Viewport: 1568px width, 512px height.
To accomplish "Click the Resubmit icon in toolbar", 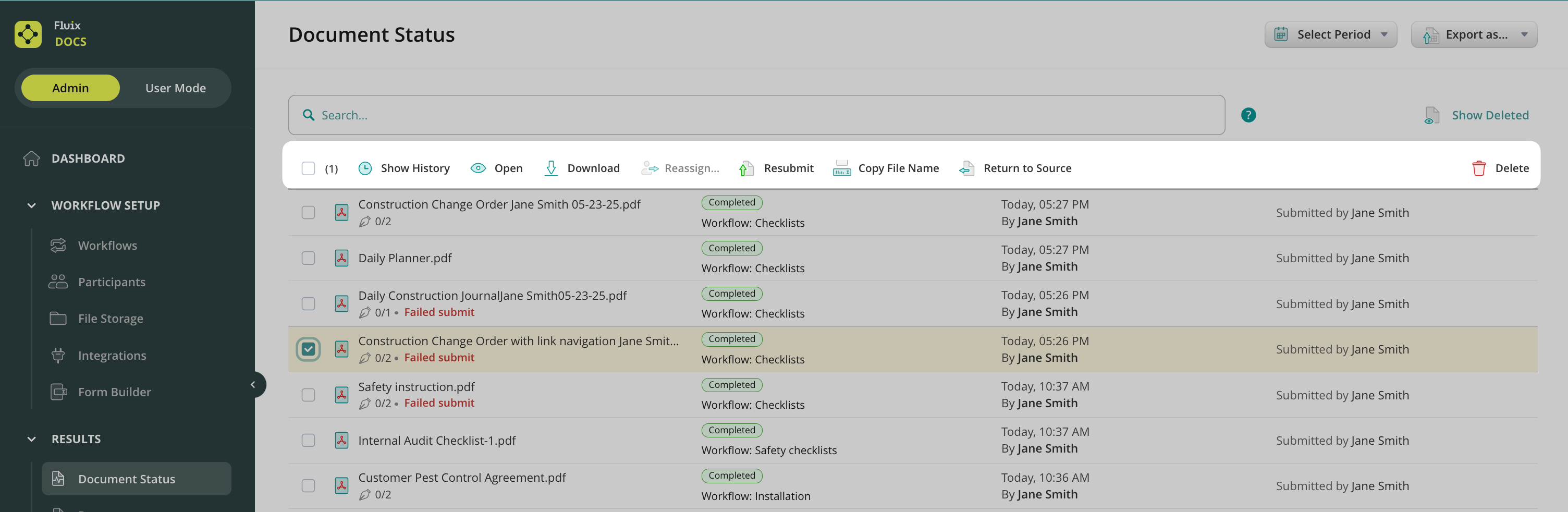I will 745,168.
